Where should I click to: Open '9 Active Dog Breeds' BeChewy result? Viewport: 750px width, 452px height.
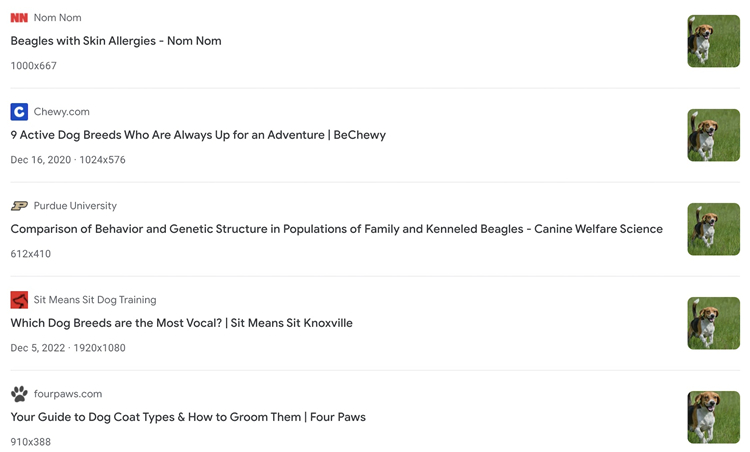(198, 135)
